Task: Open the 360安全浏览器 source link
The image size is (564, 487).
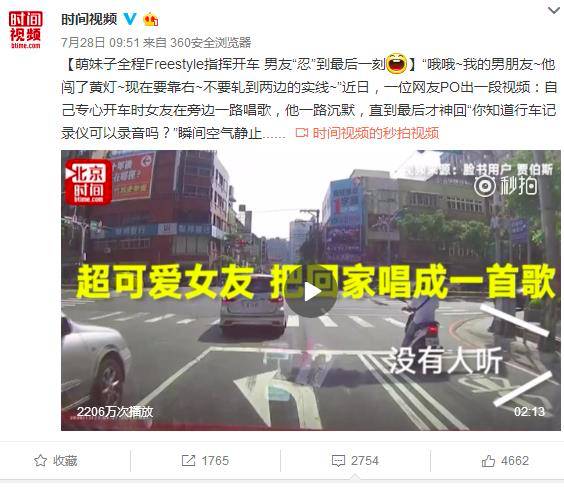Action: (x=210, y=42)
